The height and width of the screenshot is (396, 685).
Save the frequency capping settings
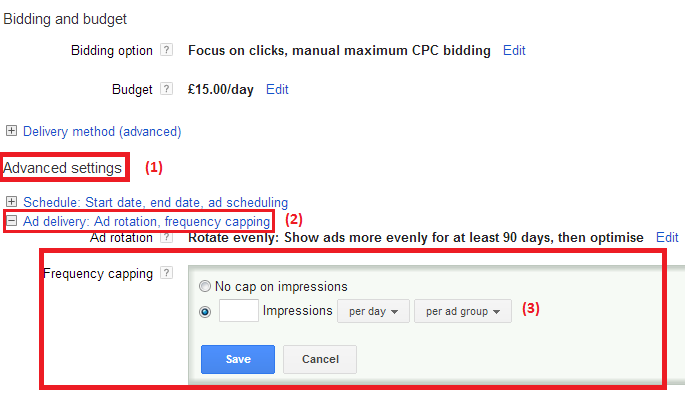coord(238,359)
